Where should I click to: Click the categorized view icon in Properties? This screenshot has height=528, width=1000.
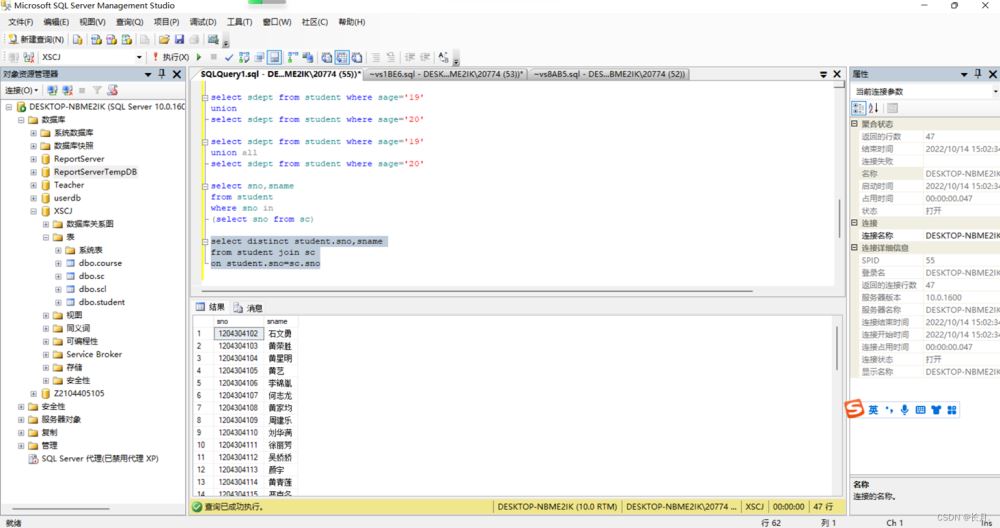[858, 108]
